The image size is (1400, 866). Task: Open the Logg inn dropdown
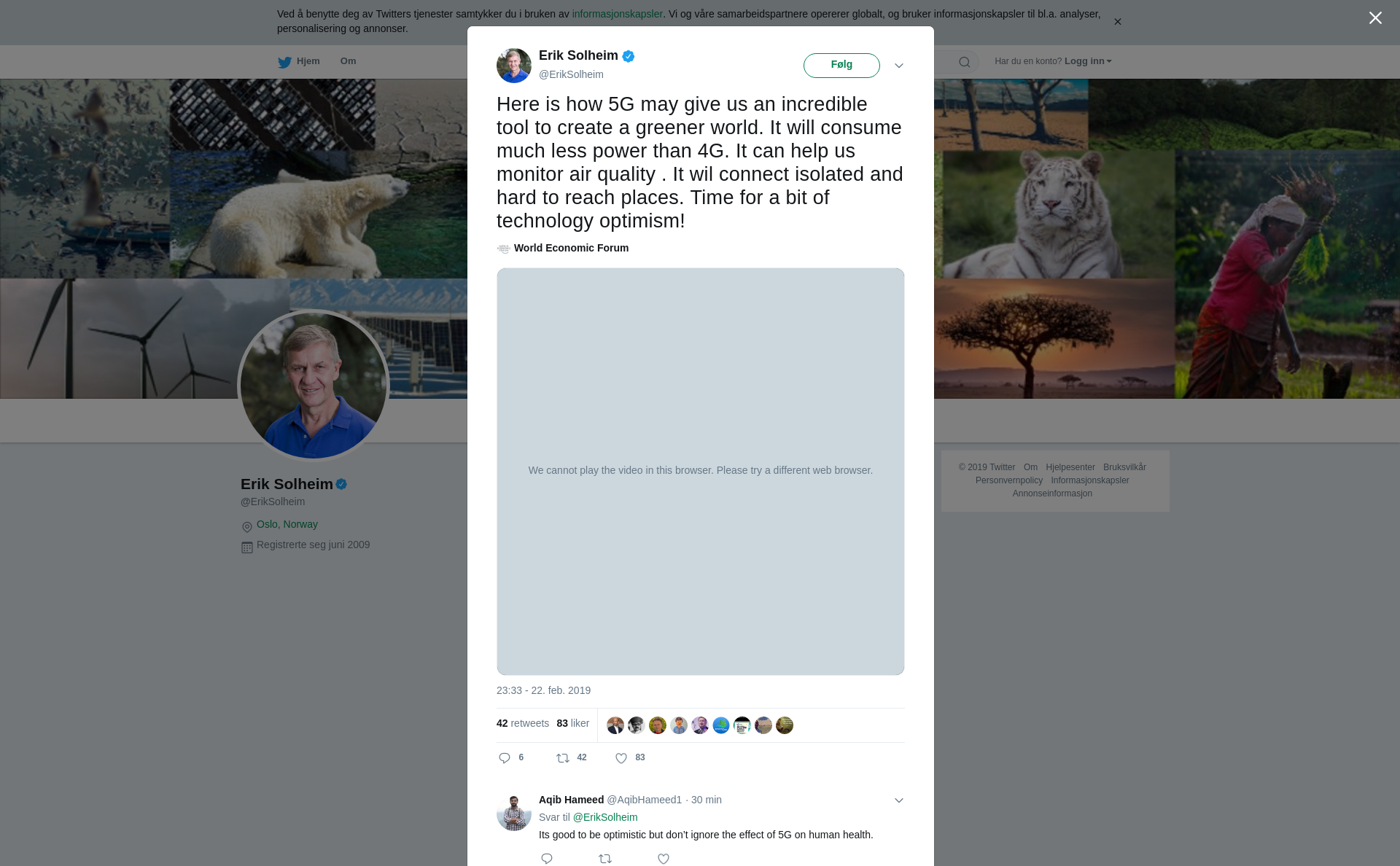point(1088,61)
